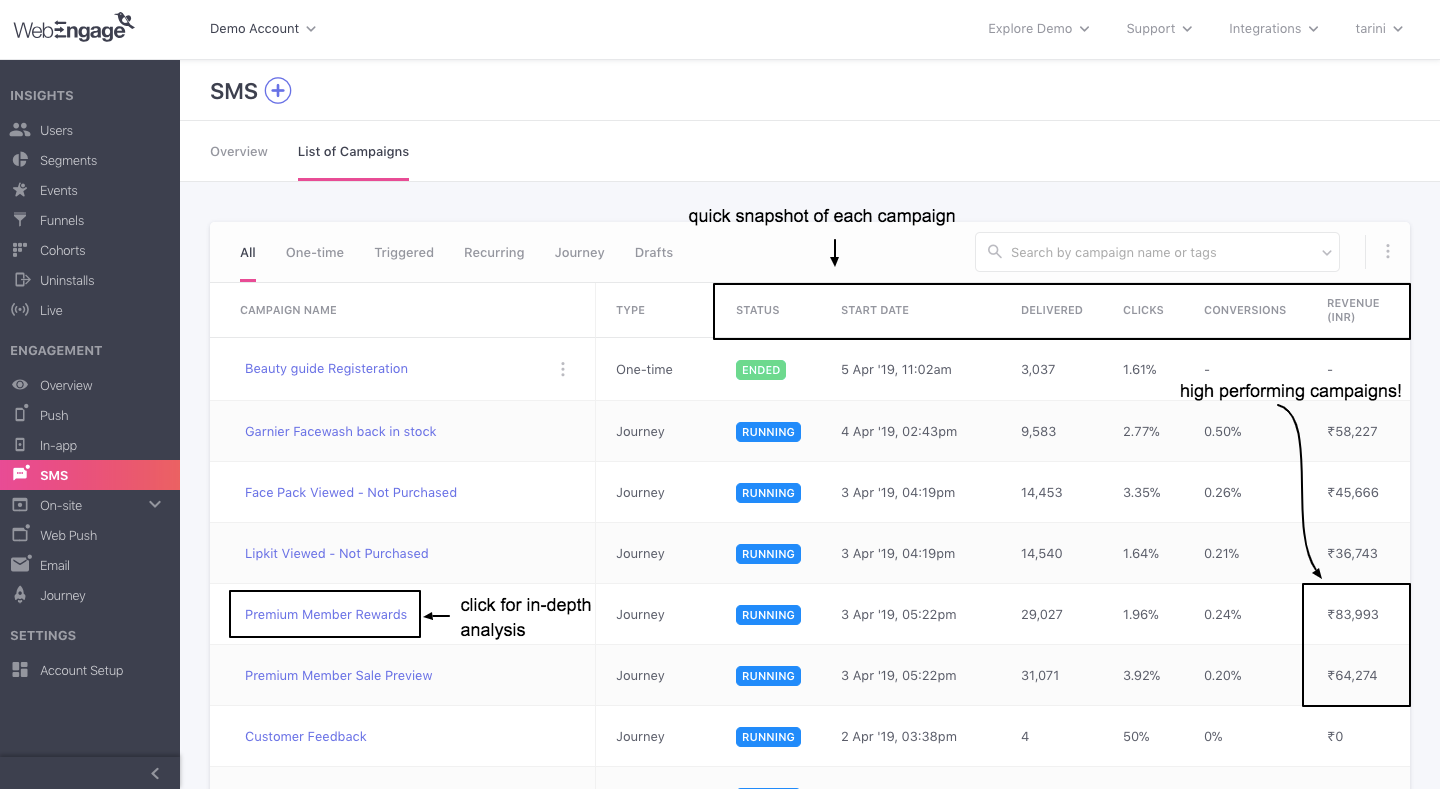Image resolution: width=1440 pixels, height=789 pixels.
Task: Click the Campaign Name column header
Action: pos(288,310)
